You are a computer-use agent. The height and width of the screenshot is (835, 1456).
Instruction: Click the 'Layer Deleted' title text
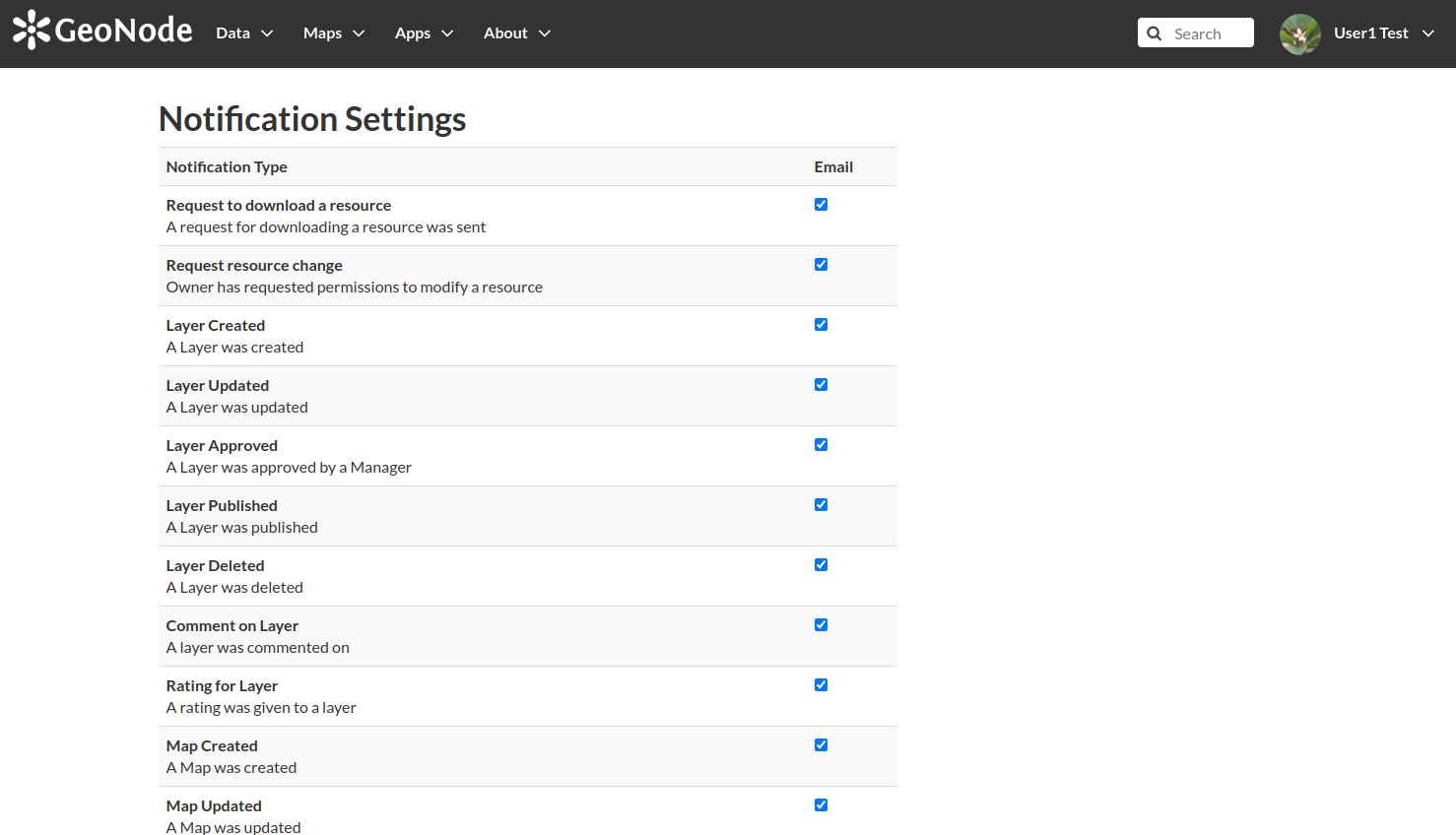(x=216, y=566)
